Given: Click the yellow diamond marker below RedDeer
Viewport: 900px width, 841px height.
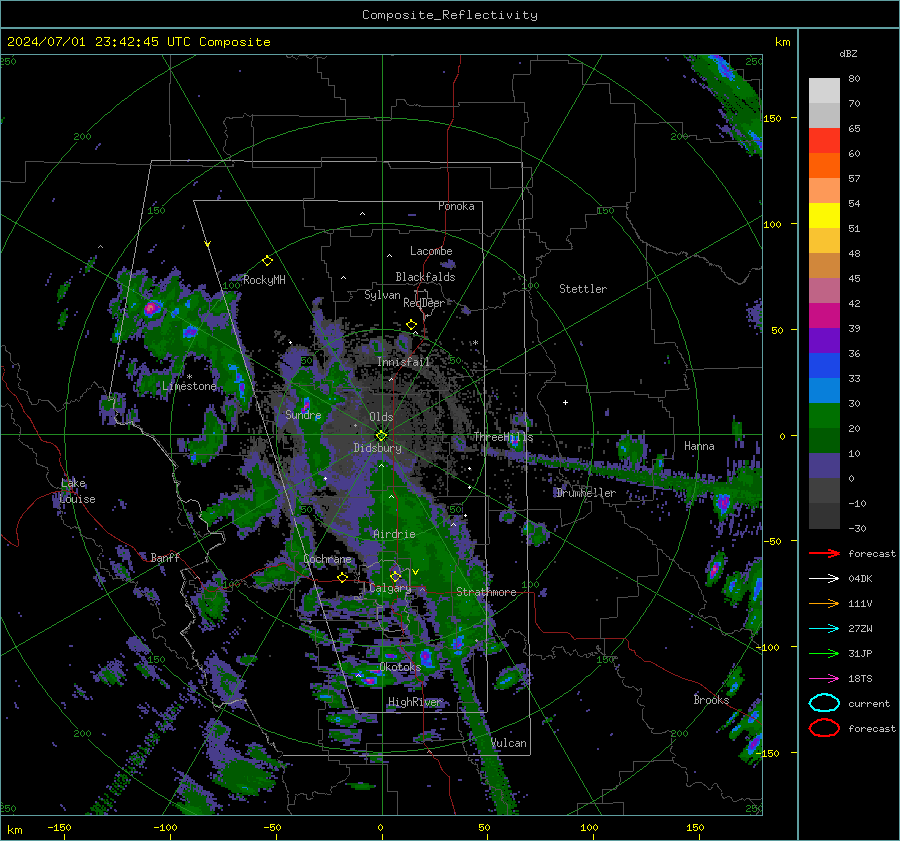Looking at the screenshot, I should (x=411, y=325).
